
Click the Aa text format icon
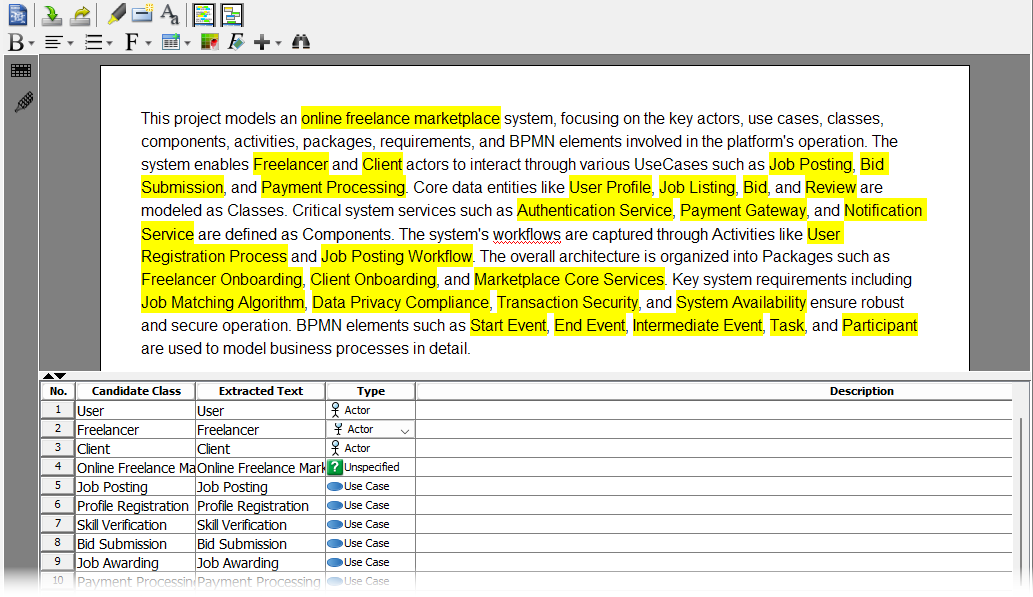(x=170, y=14)
